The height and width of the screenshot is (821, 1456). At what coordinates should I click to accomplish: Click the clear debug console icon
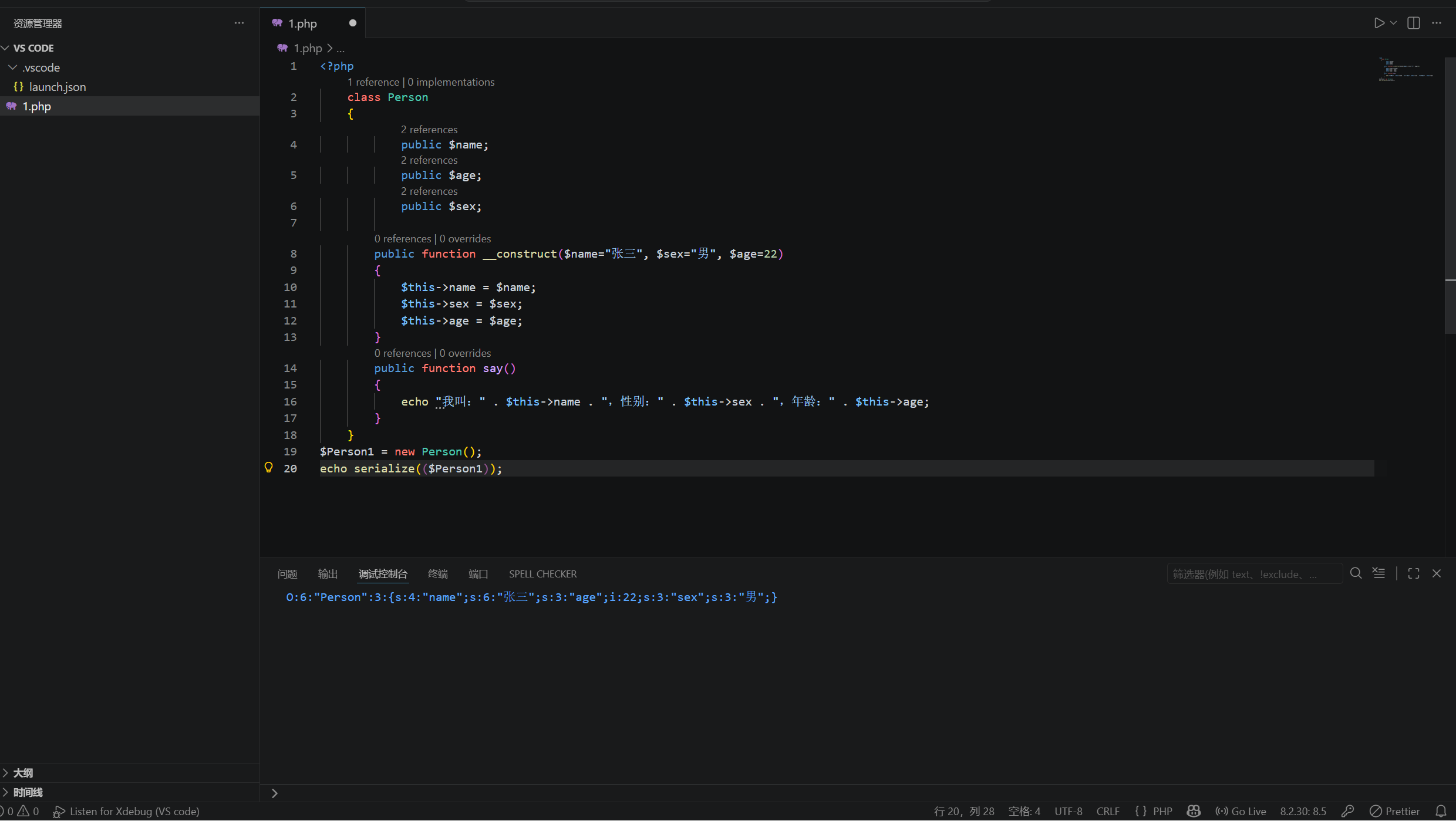[1379, 573]
